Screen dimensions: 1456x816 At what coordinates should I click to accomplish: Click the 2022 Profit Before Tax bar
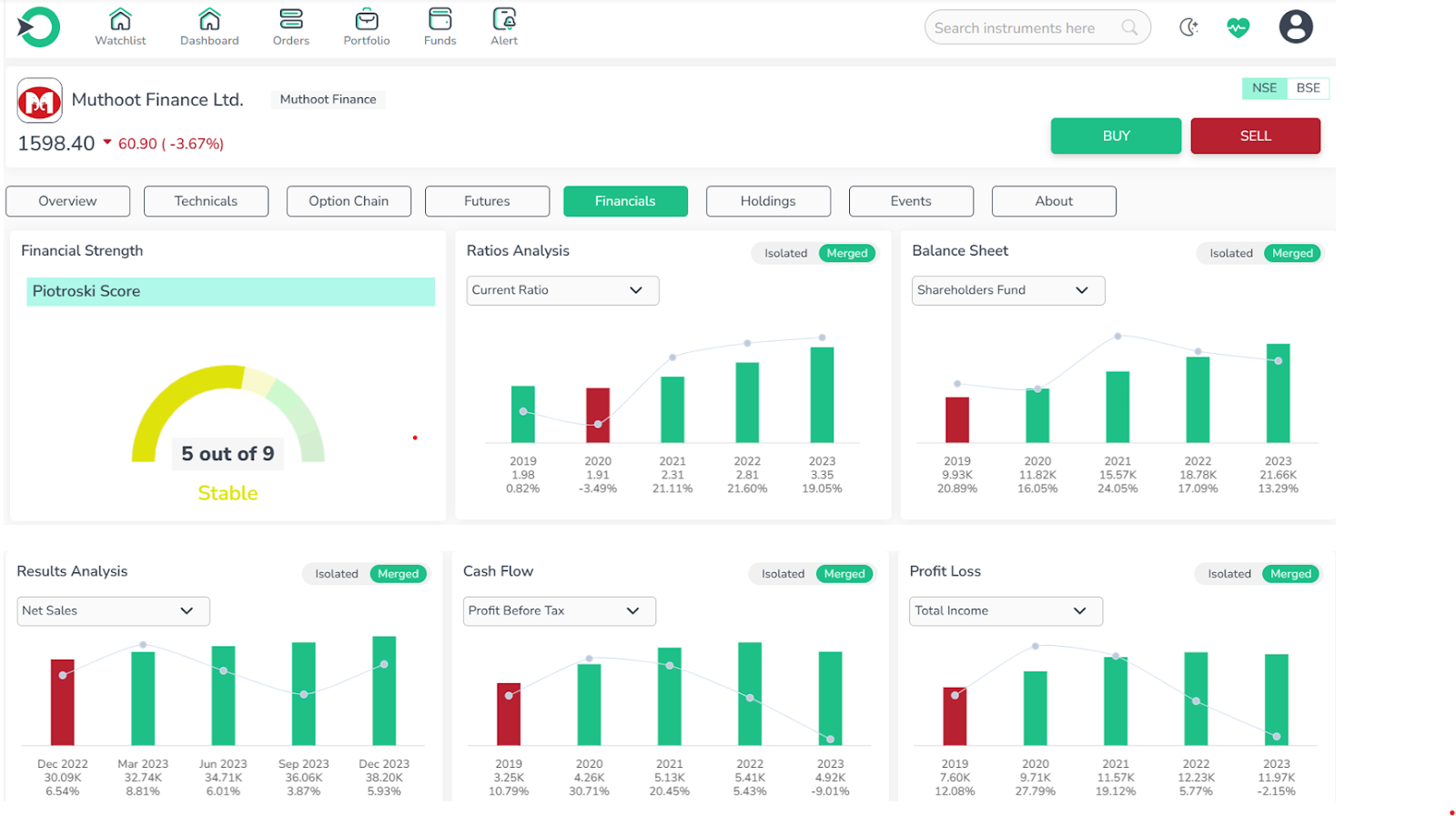tap(750, 694)
